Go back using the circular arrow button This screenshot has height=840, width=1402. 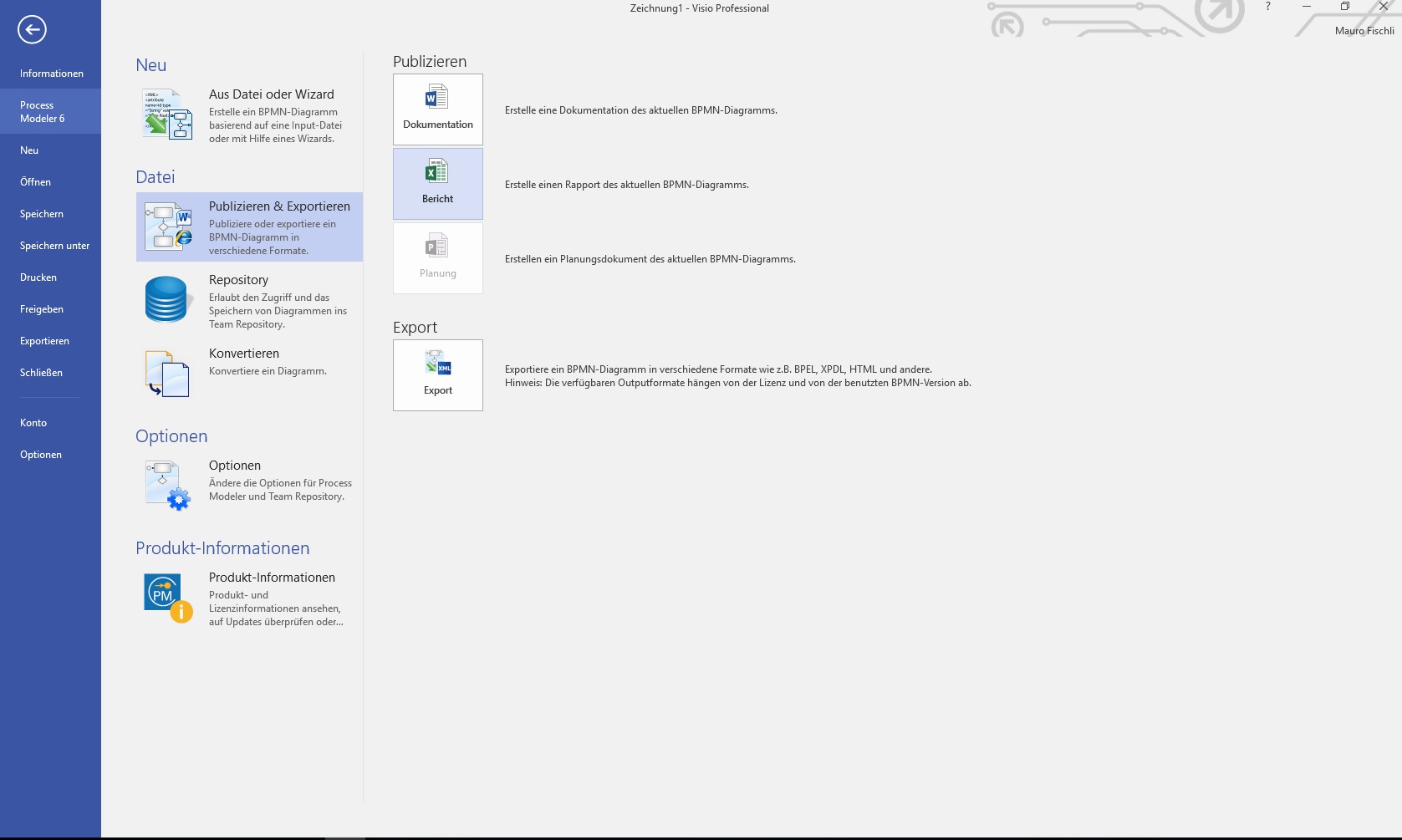pyautogui.click(x=32, y=30)
